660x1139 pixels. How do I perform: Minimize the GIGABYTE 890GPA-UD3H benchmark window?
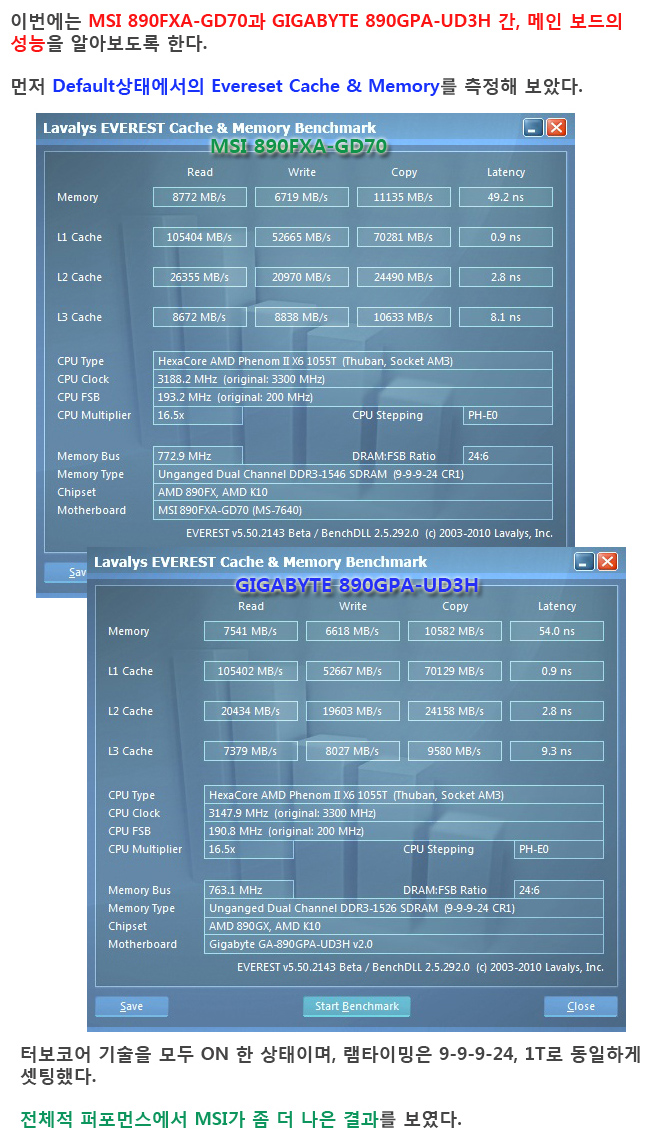click(x=584, y=562)
